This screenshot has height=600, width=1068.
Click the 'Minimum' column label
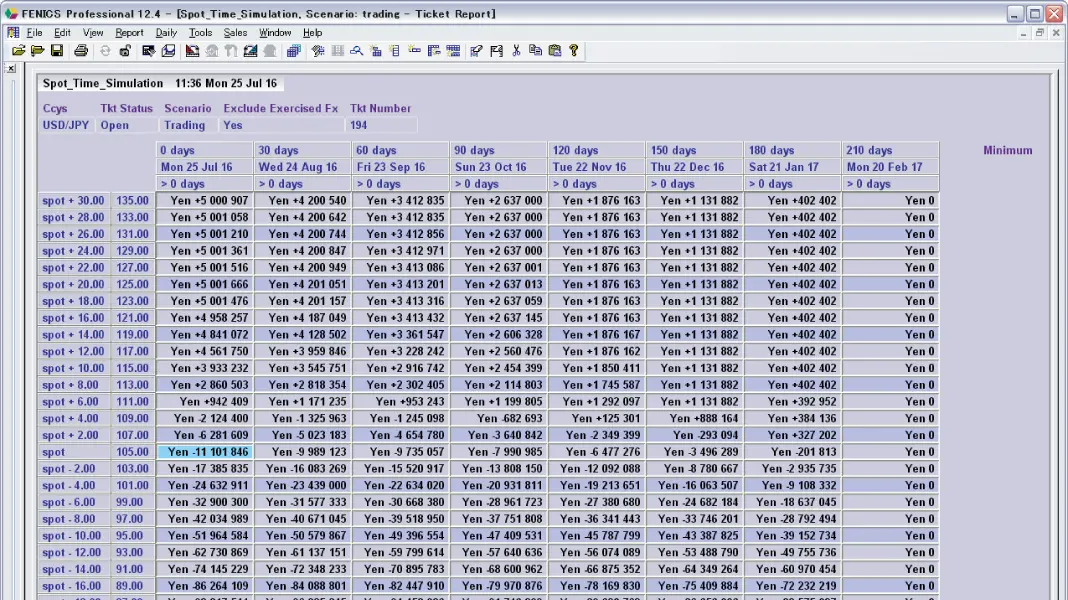1007,150
